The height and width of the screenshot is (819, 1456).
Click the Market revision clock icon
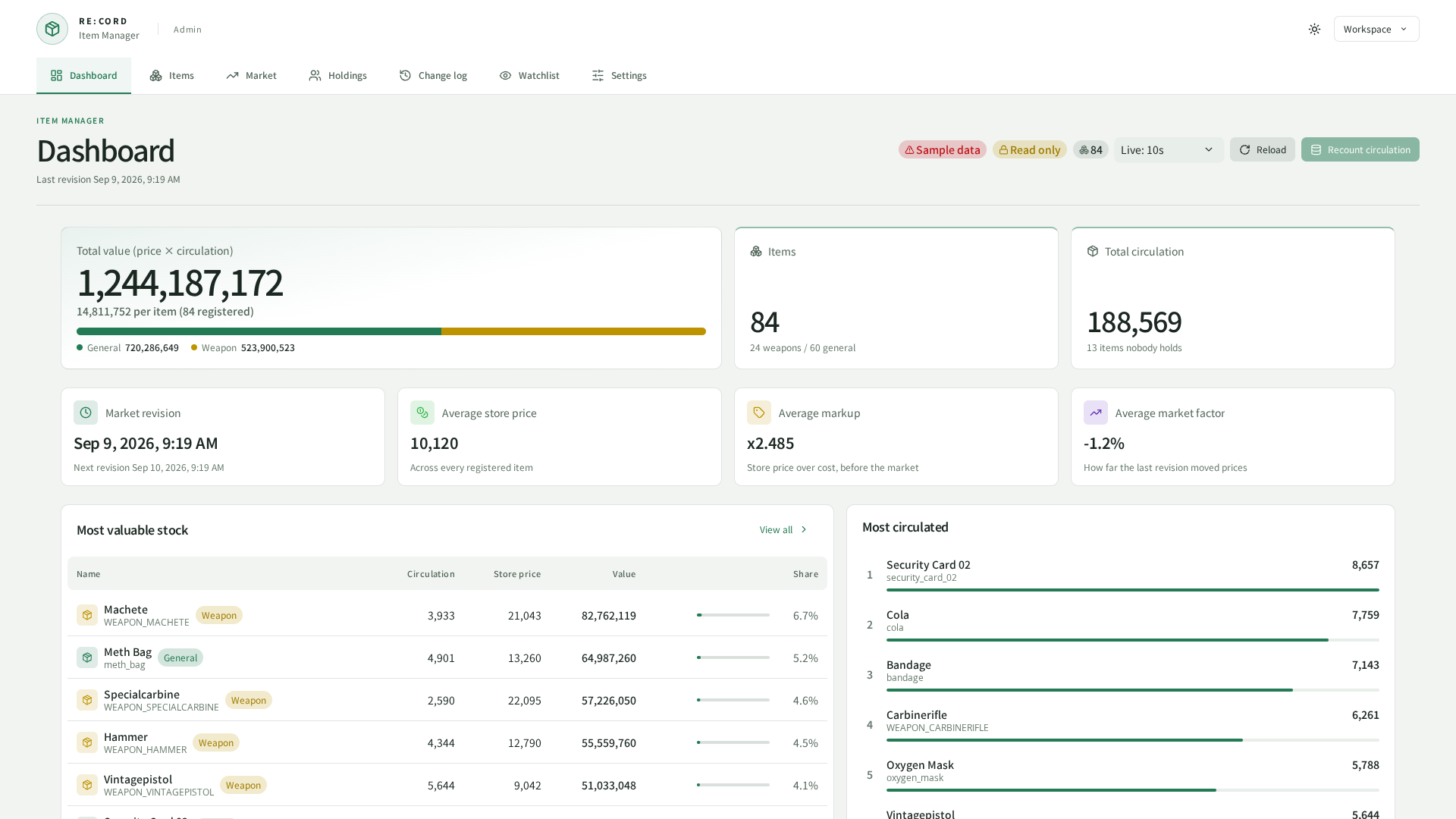pyautogui.click(x=86, y=413)
